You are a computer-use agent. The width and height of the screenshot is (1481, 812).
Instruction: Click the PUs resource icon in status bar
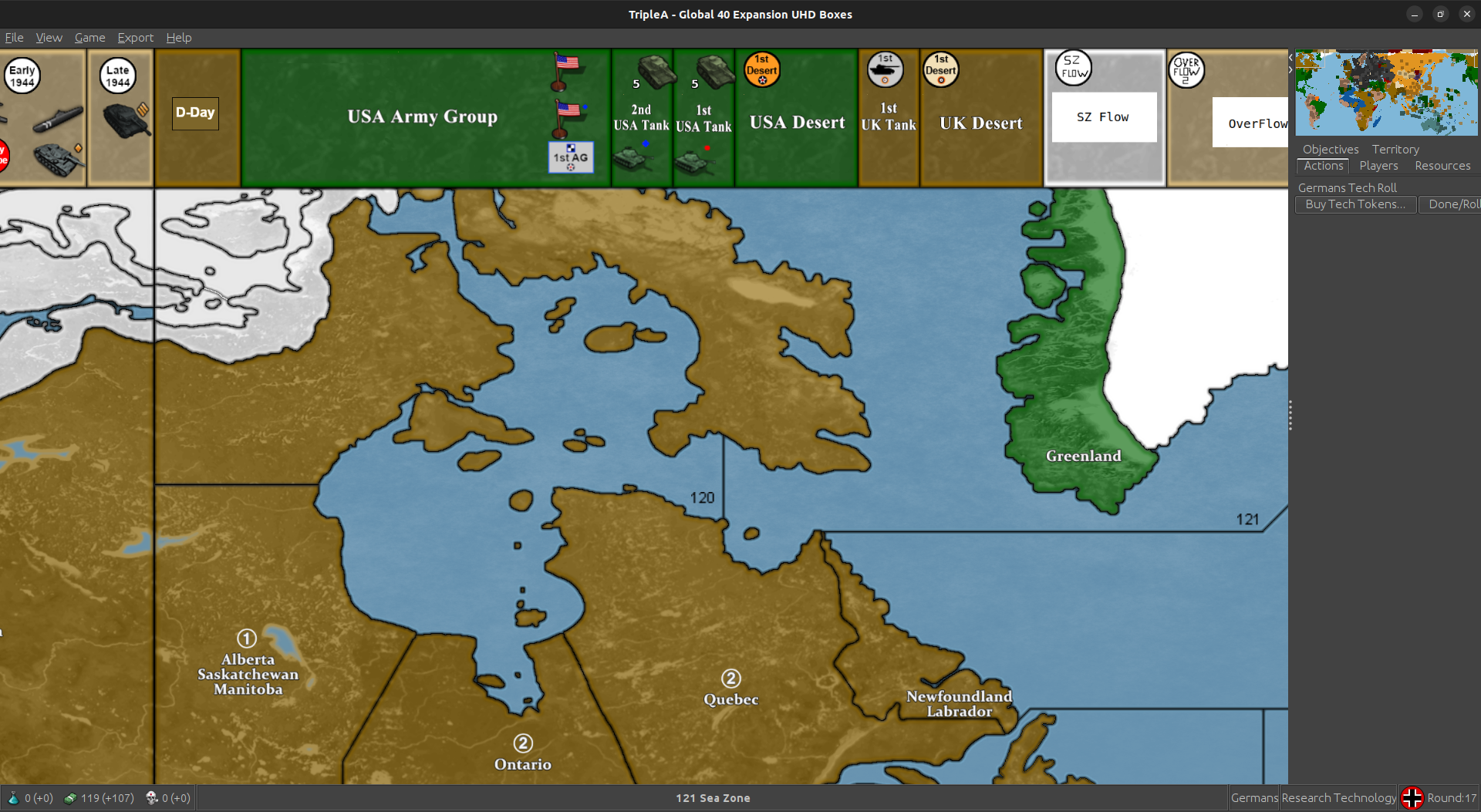pos(70,798)
